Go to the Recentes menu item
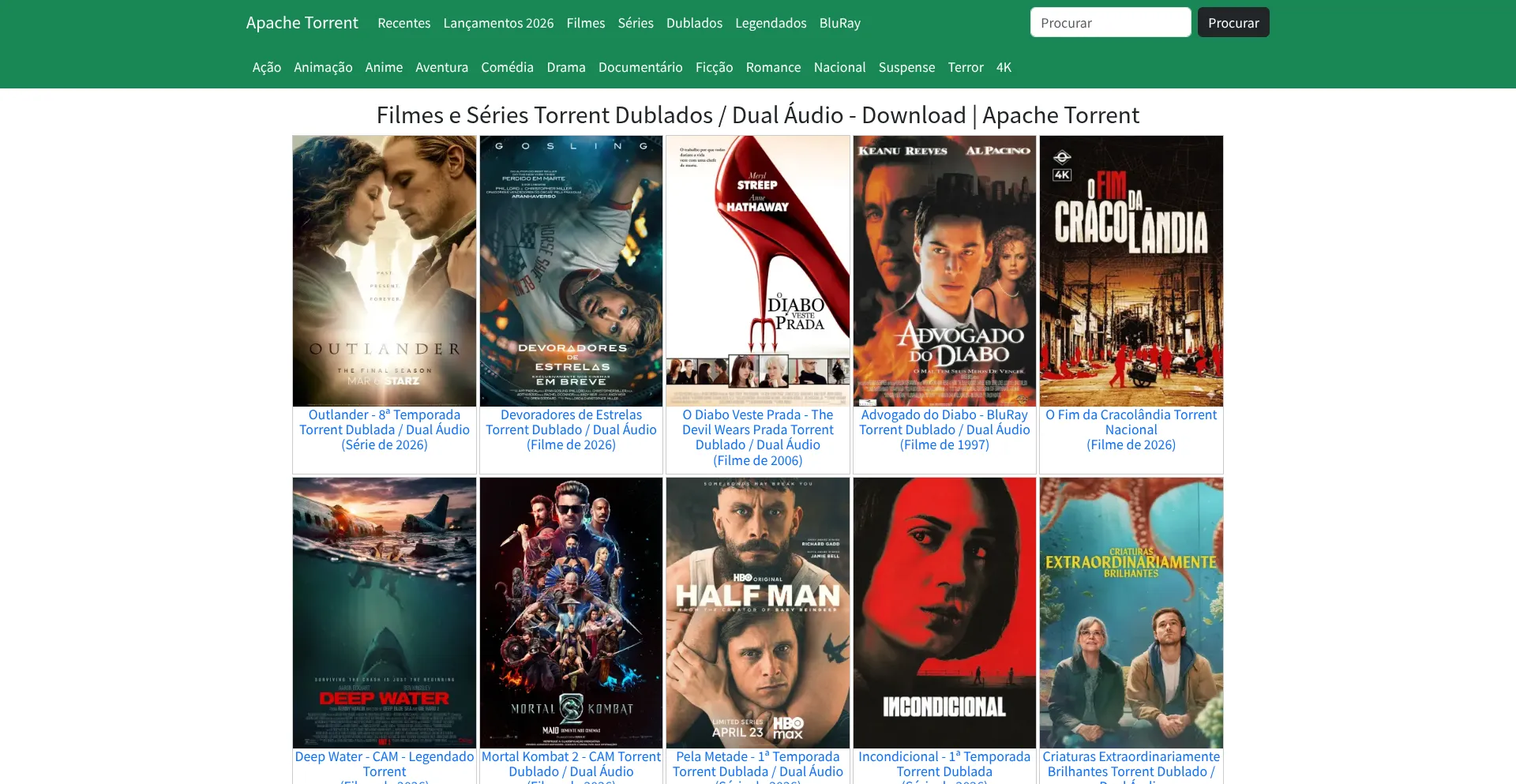This screenshot has height=784, width=1516. click(x=404, y=23)
